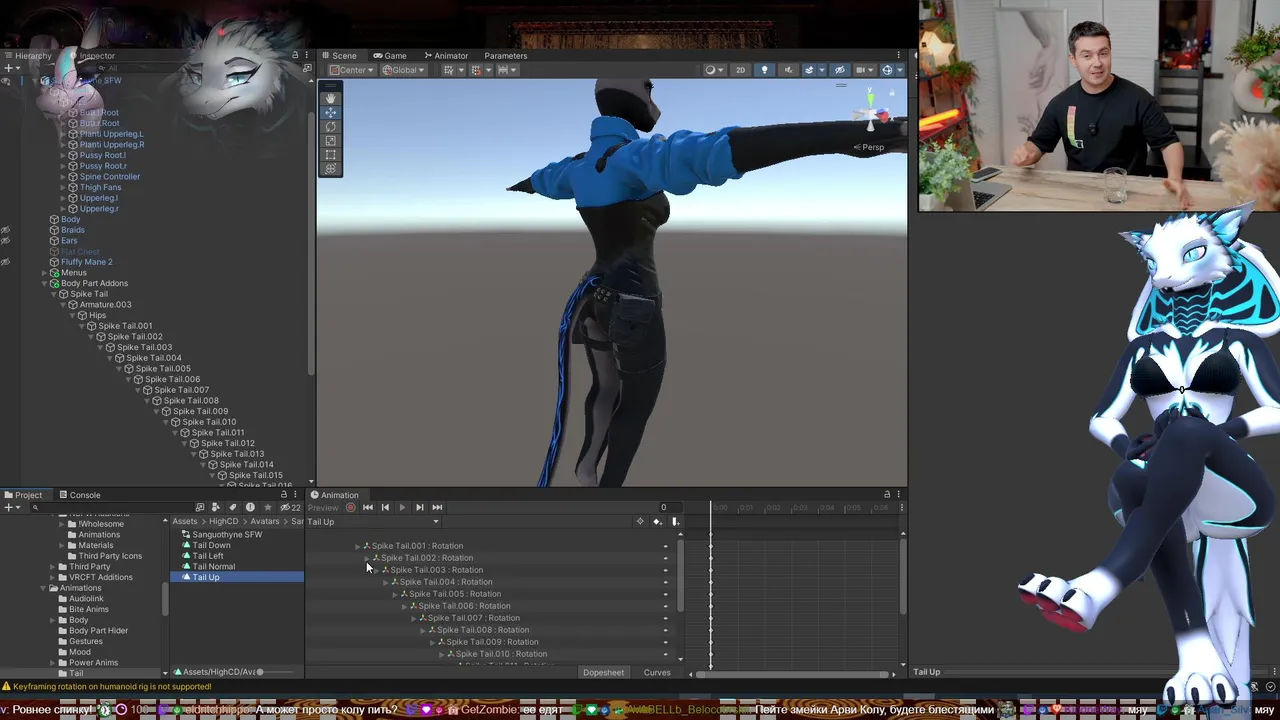Switch to the Scene tab
Screen dimensions: 1280x720
[338, 56]
